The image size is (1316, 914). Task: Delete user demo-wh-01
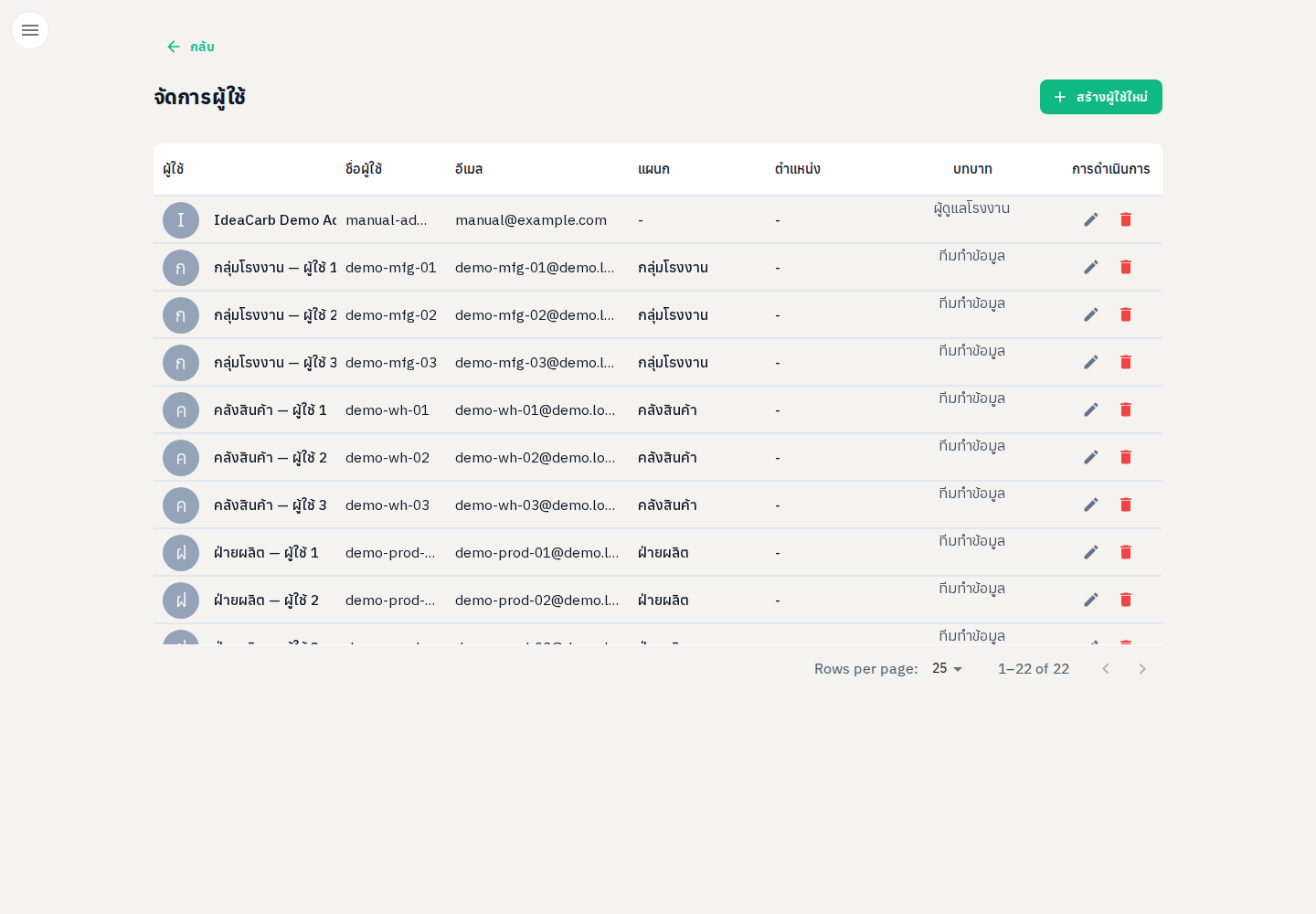pos(1126,409)
